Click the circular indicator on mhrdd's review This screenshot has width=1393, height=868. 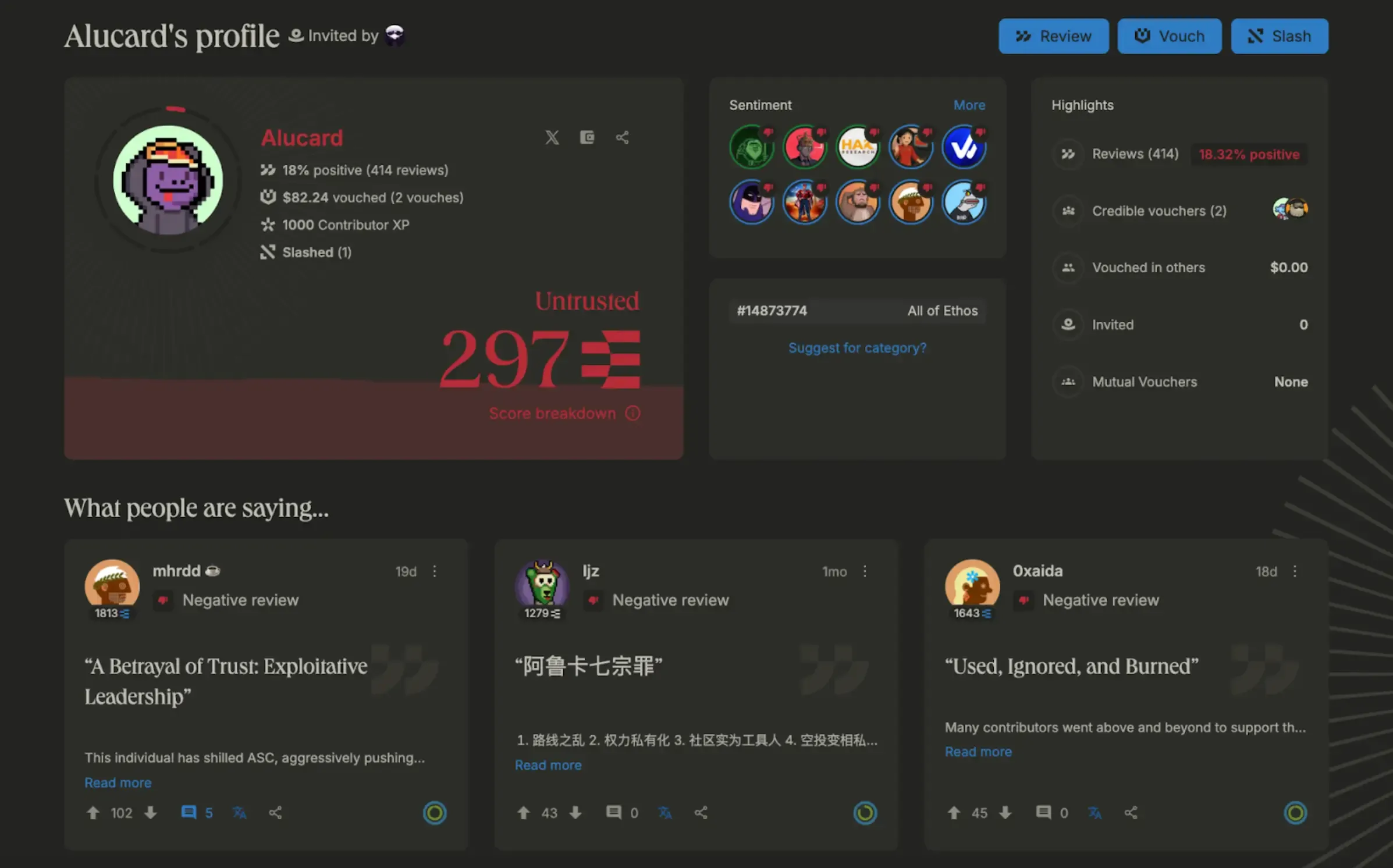click(x=434, y=812)
